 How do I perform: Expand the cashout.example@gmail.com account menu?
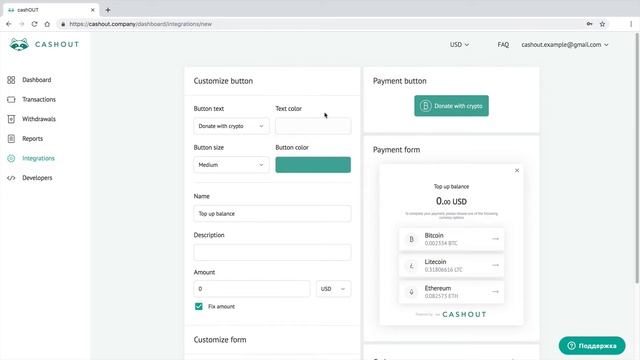[565, 44]
